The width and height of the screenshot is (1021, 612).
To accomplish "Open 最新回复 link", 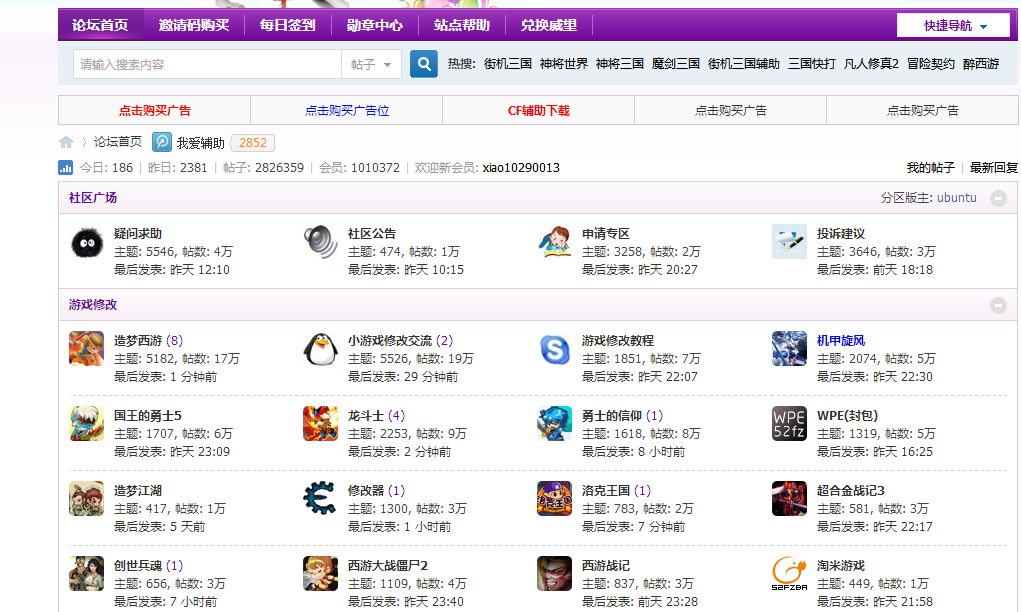I will 994,167.
